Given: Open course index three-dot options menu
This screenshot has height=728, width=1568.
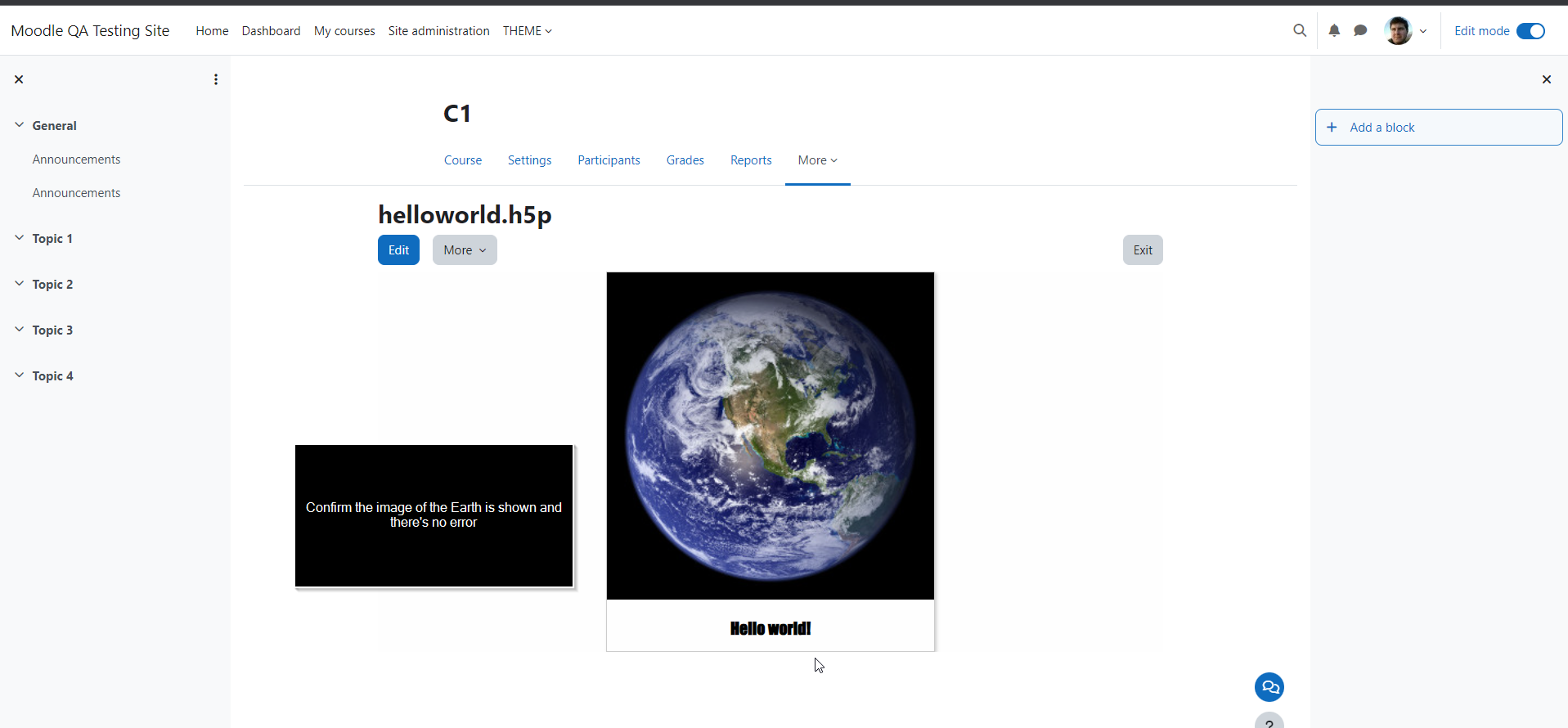Looking at the screenshot, I should point(216,79).
